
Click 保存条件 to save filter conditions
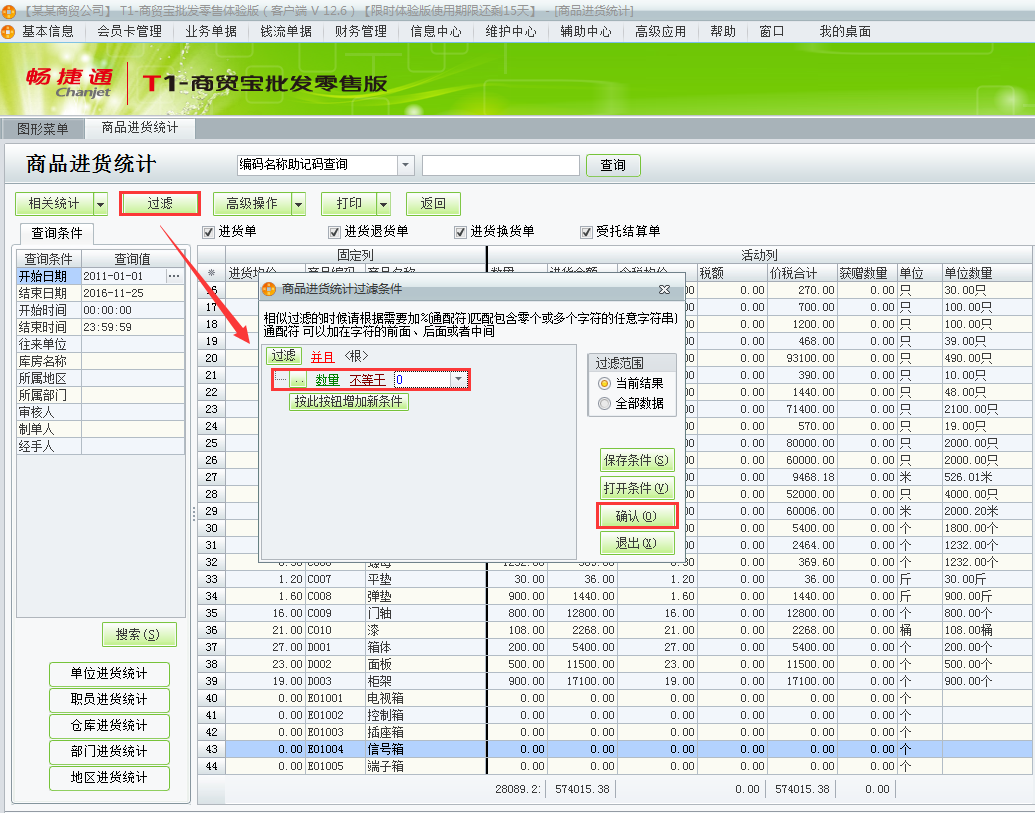point(637,460)
